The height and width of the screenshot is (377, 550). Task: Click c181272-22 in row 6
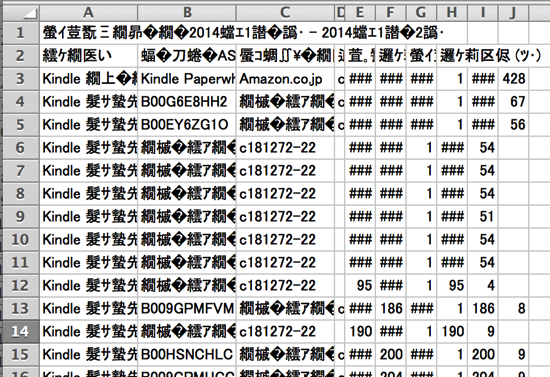tap(285, 148)
